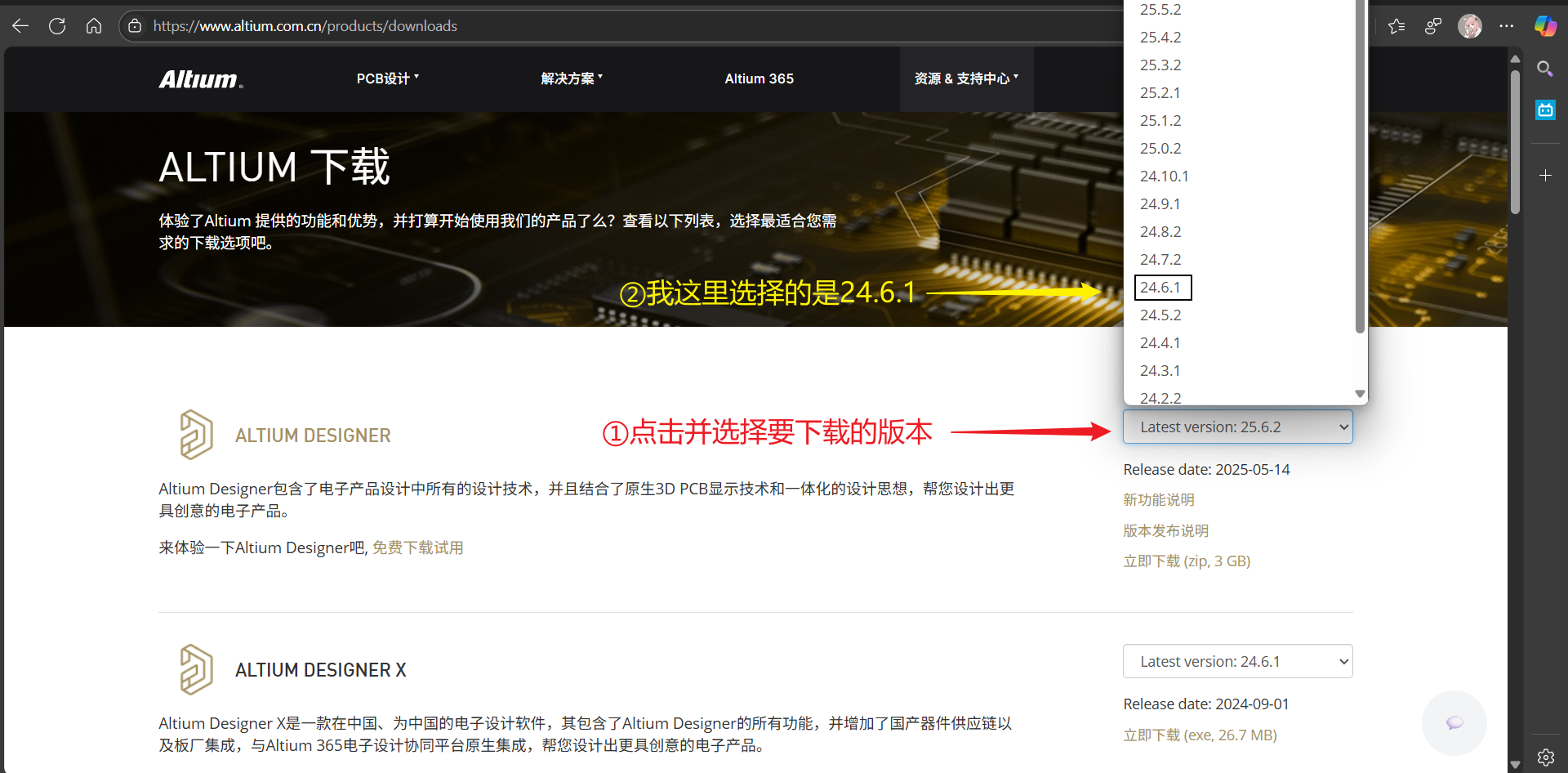This screenshot has height=773, width=1568.
Task: Open the PCB设计 navigation menu
Action: 388,78
